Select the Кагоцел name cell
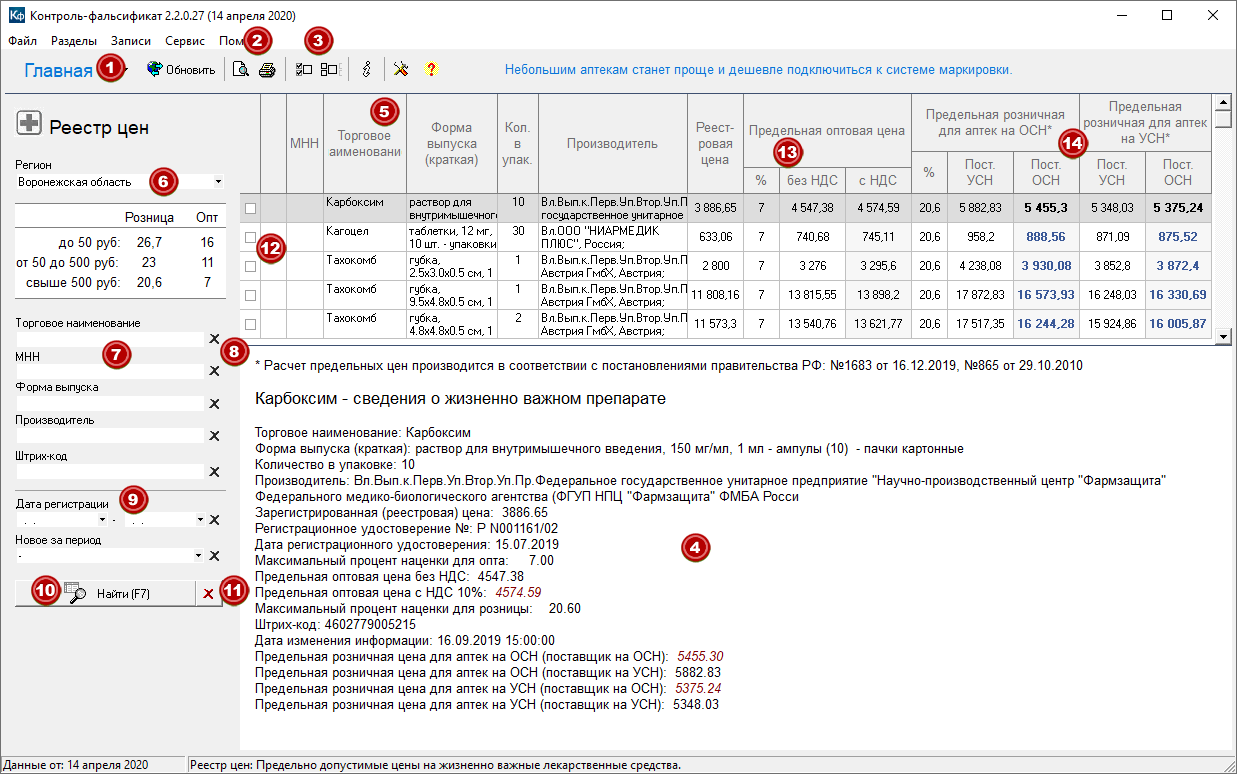Screen dimensions: 1237x774 click(x=365, y=237)
